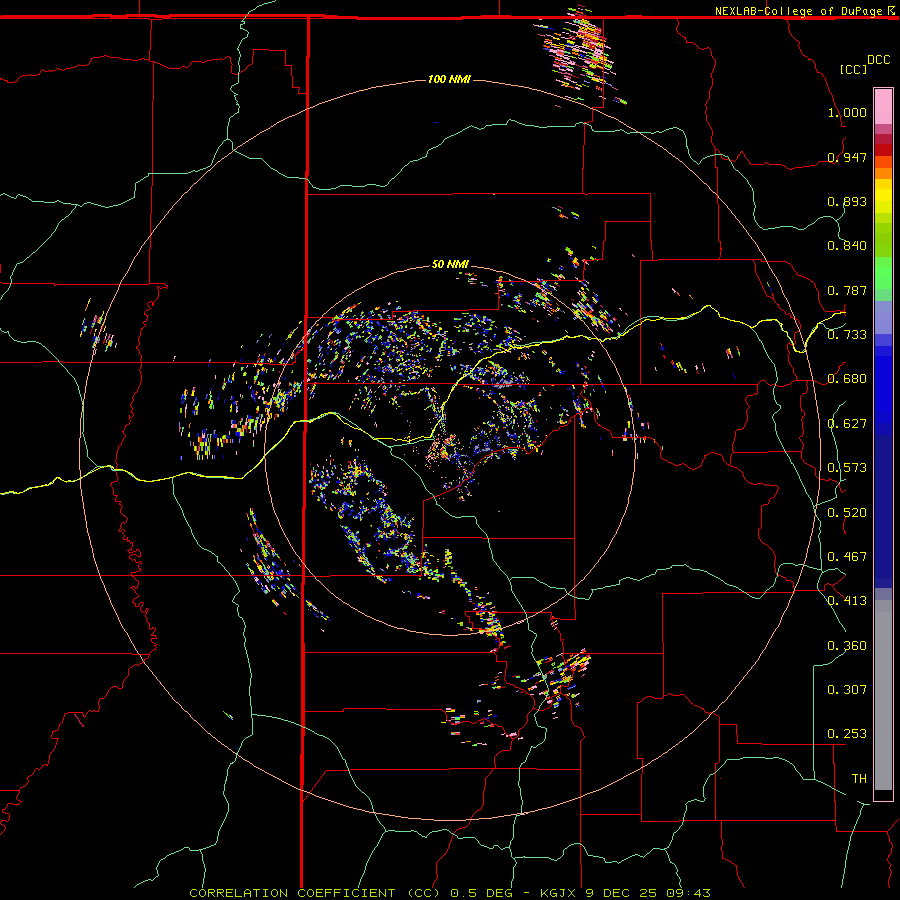The height and width of the screenshot is (900, 900).
Task: Select the 0.627 scale value
Action: click(847, 424)
